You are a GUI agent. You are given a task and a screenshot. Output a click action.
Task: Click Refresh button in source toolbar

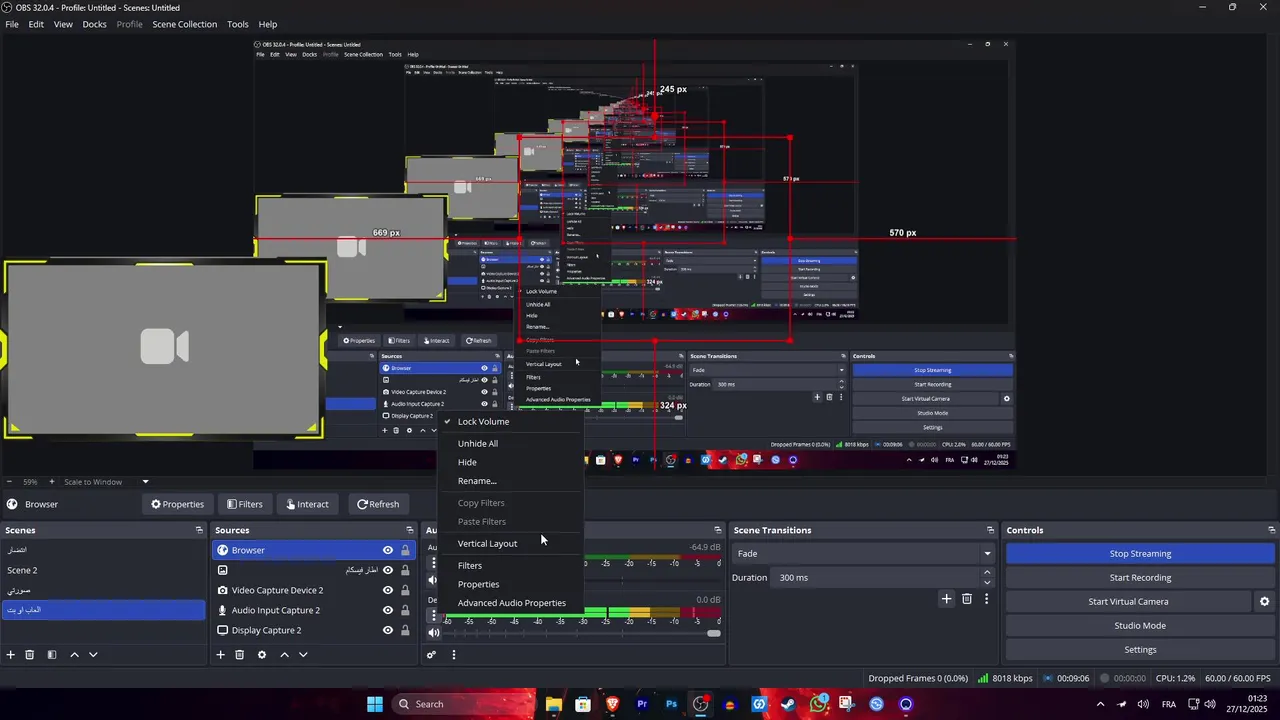coord(378,504)
